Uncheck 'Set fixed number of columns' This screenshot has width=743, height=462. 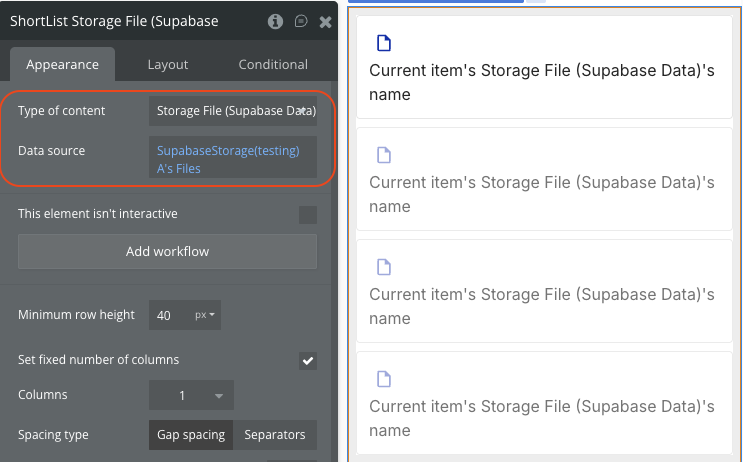pos(308,360)
